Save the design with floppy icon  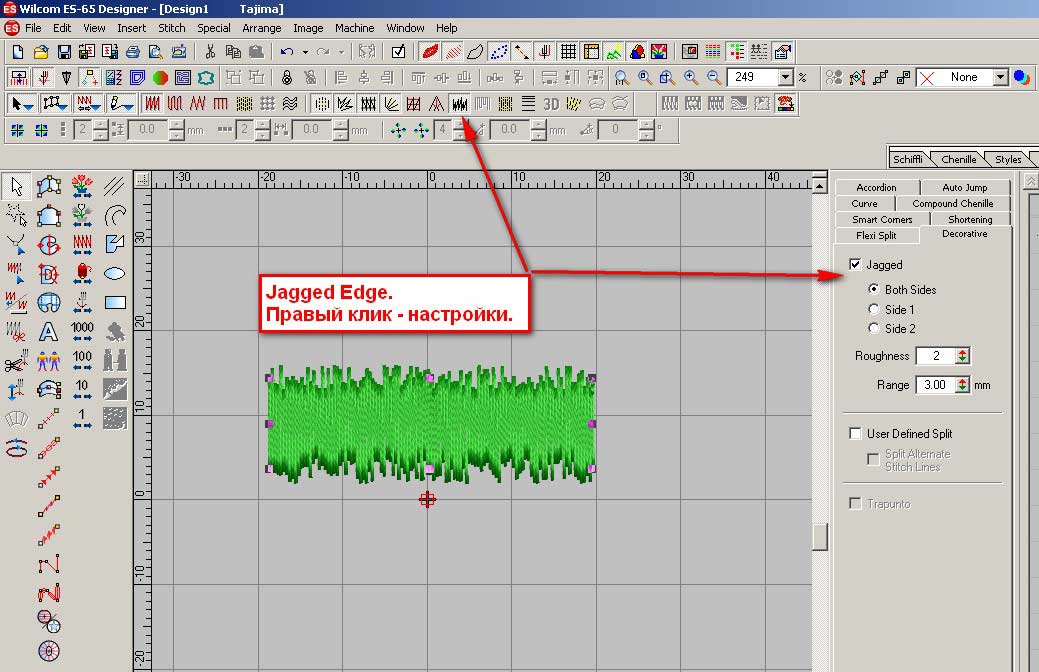click(64, 52)
